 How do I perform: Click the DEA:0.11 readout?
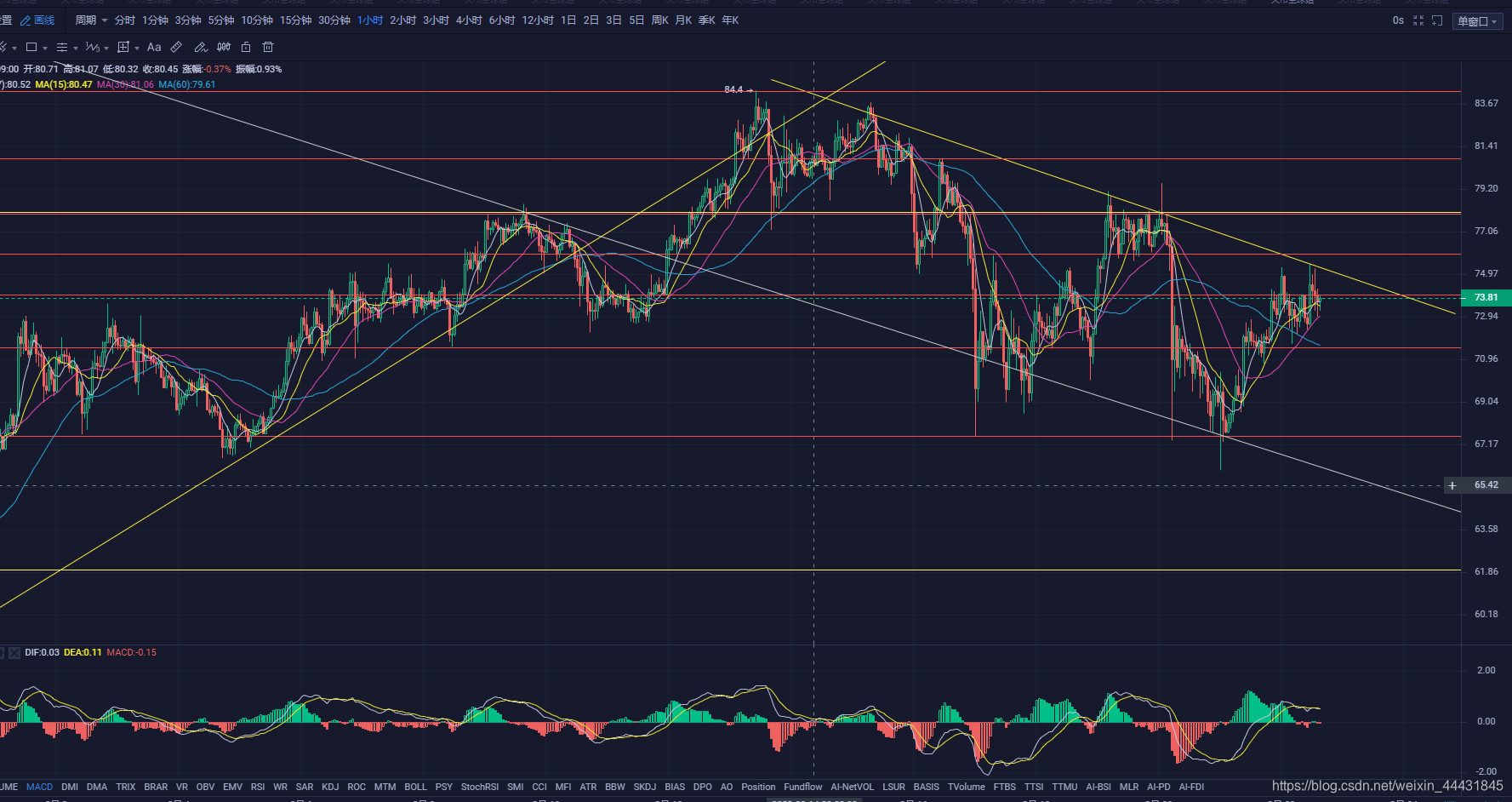pos(83,653)
